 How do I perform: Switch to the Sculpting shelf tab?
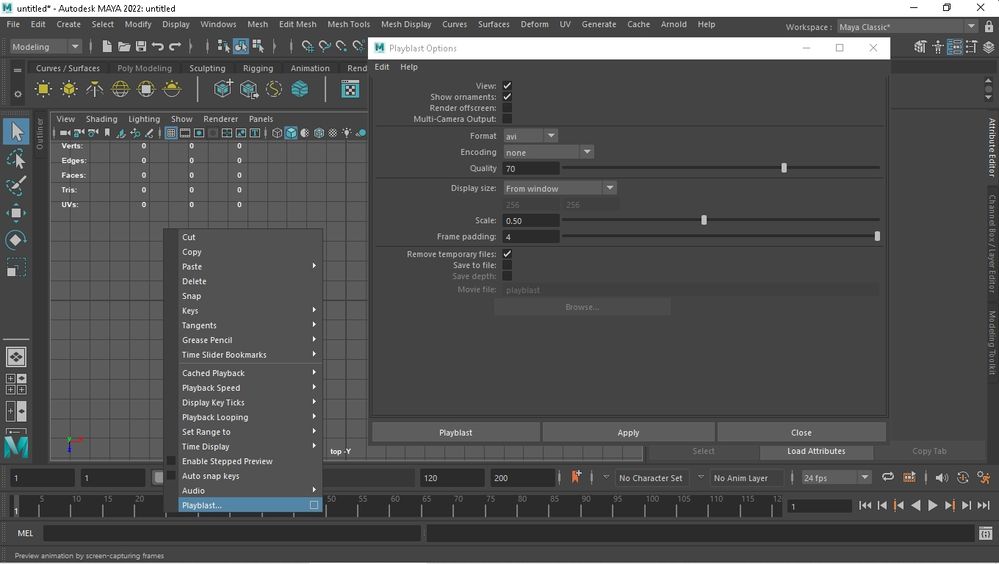point(207,68)
